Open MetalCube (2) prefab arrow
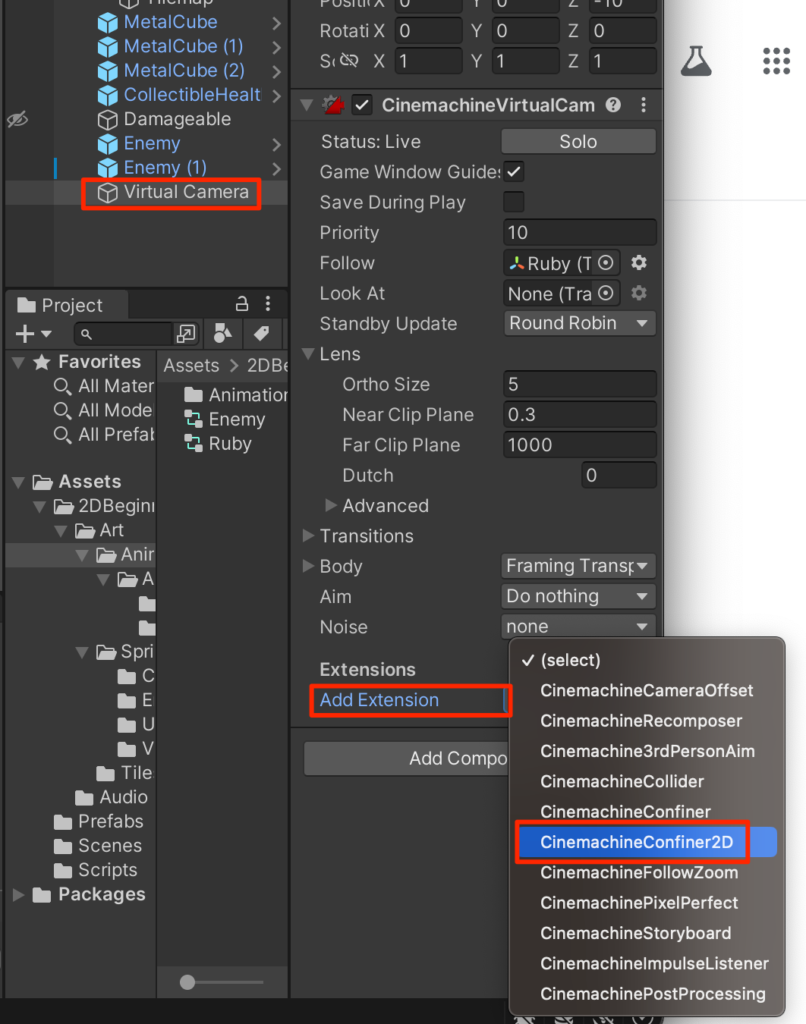 click(276, 72)
